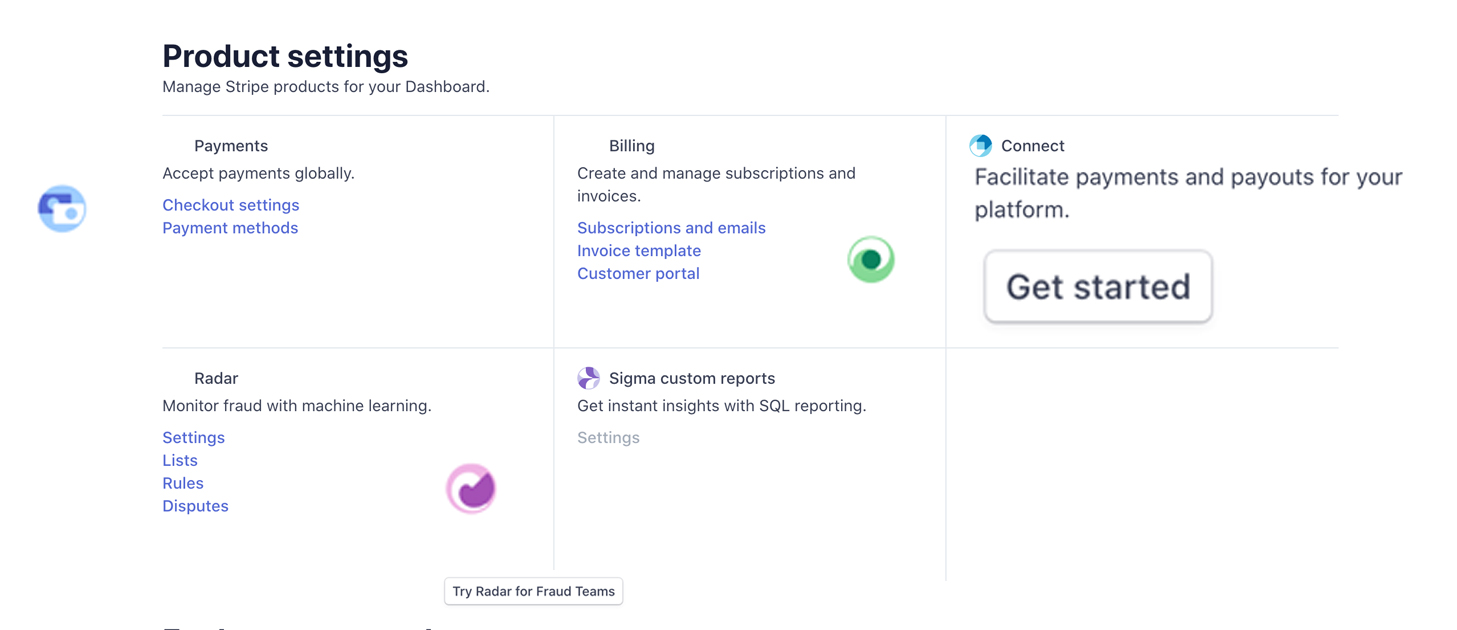1457x630 pixels.
Task: Open Radar Settings link
Action: (193, 438)
